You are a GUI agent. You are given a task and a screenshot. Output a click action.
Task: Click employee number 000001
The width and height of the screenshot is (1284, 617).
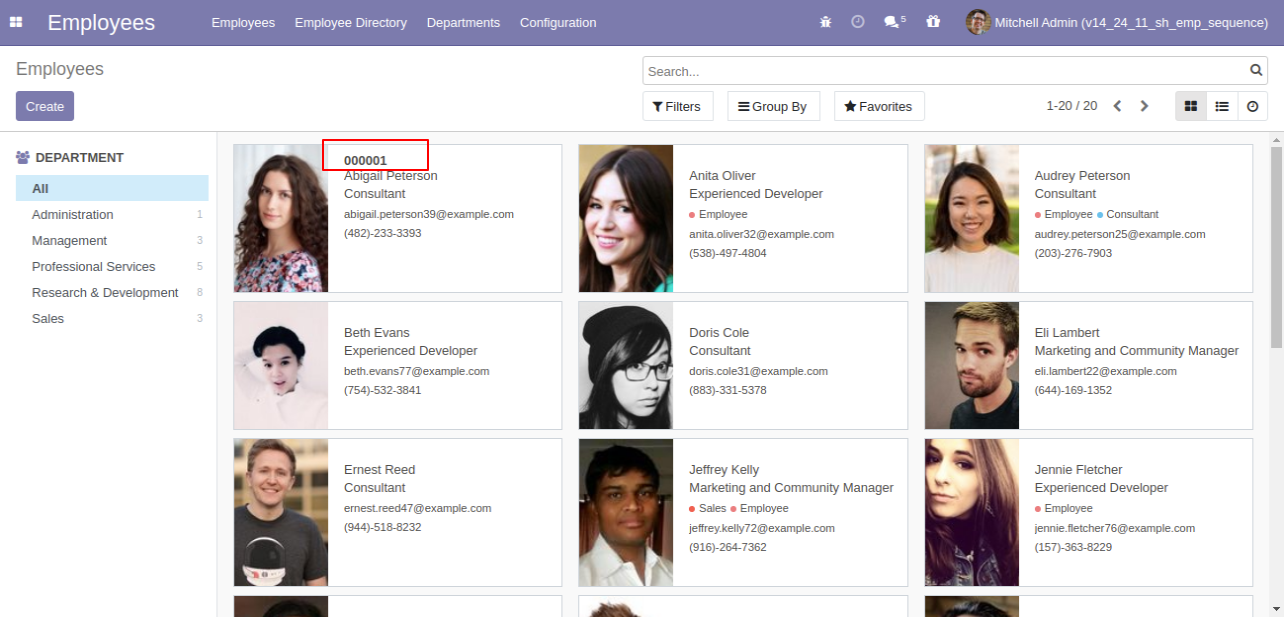365,160
